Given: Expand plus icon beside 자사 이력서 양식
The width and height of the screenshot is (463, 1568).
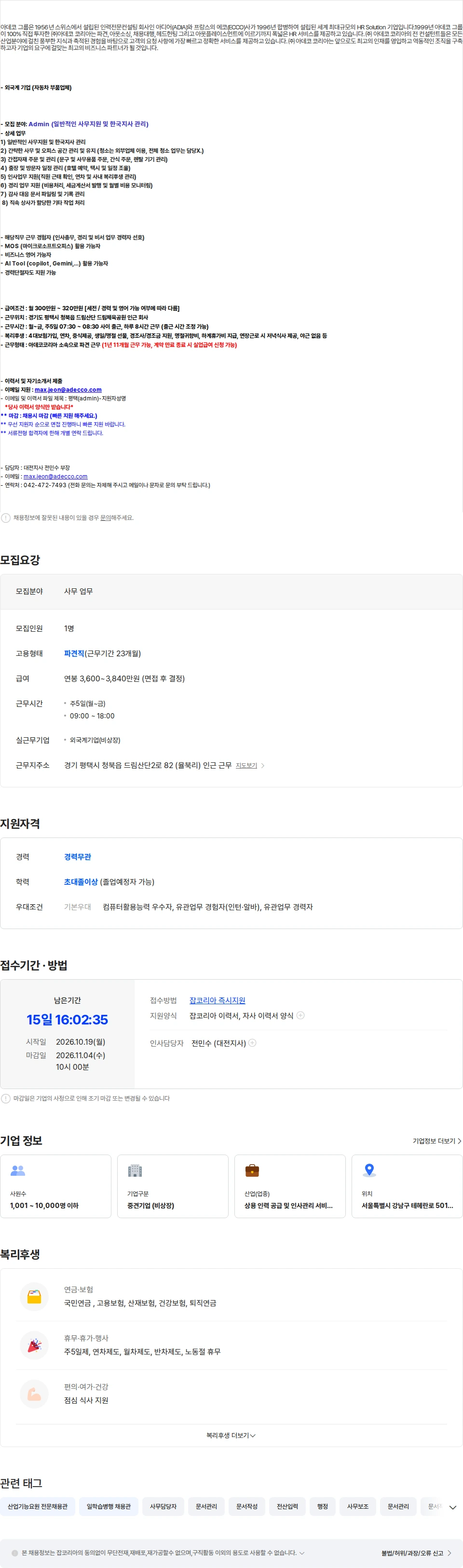Looking at the screenshot, I should pos(300,1015).
